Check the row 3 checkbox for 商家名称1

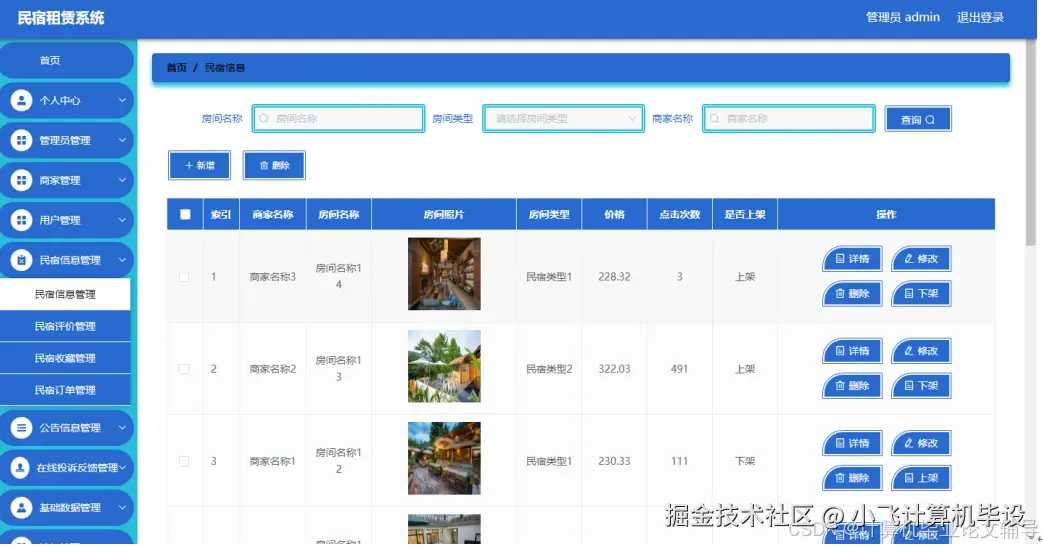184,461
